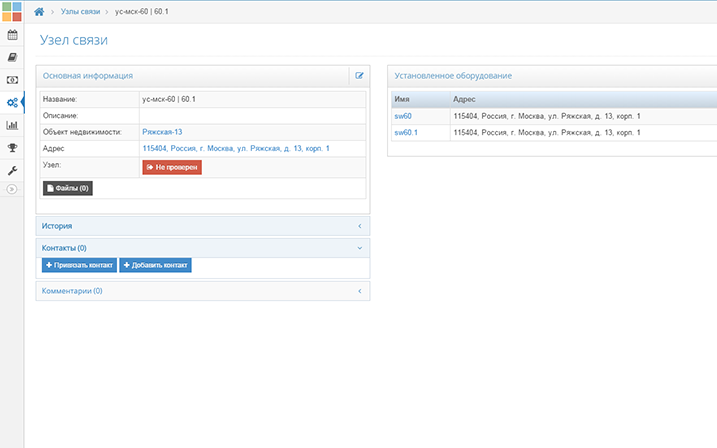
Task: Open the calendar section in sidebar
Action: coord(12,34)
